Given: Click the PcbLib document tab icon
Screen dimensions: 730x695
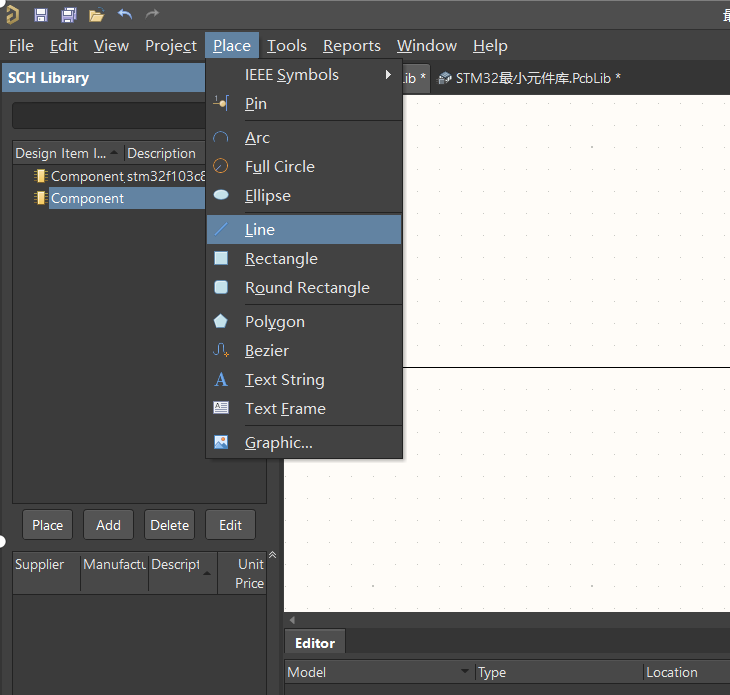Looking at the screenshot, I should 445,78.
